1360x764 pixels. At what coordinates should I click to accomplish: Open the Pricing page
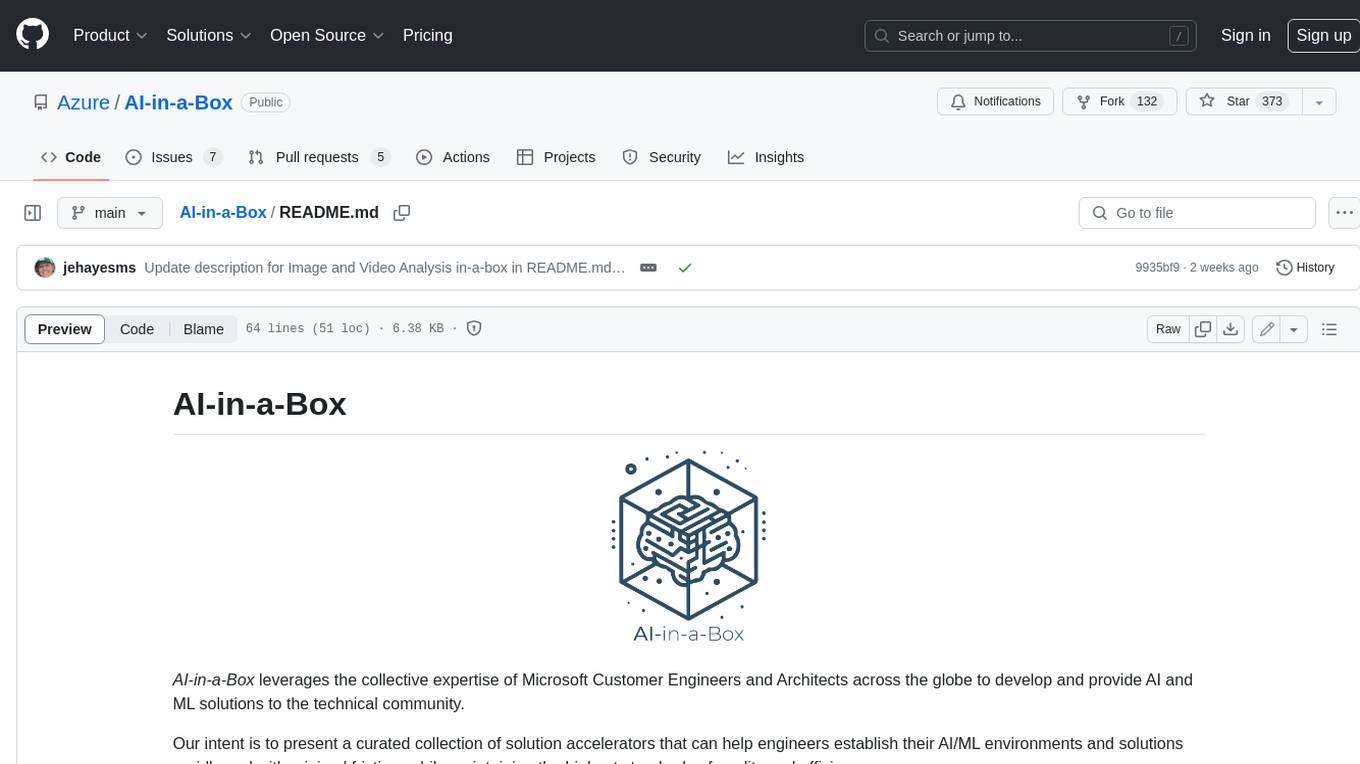tap(427, 35)
